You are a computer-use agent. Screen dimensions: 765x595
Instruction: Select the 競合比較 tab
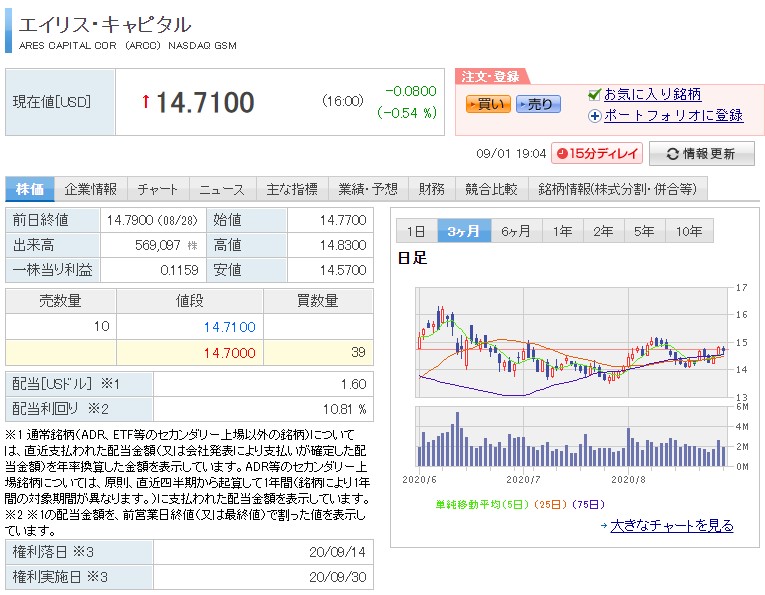[491, 189]
